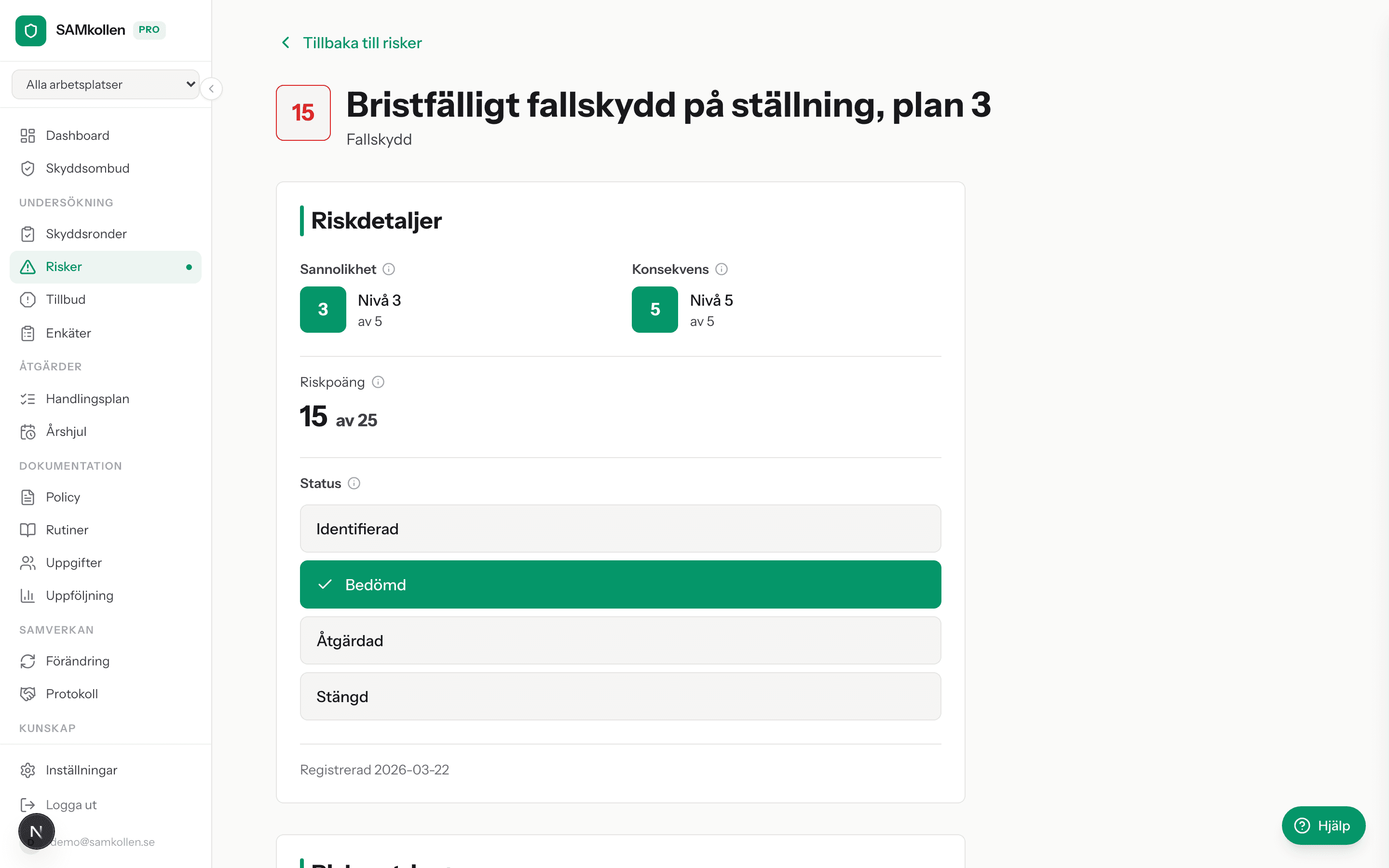Viewport: 1389px width, 868px height.
Task: Select the Sannolikhet level 3 indicator
Action: click(x=323, y=310)
